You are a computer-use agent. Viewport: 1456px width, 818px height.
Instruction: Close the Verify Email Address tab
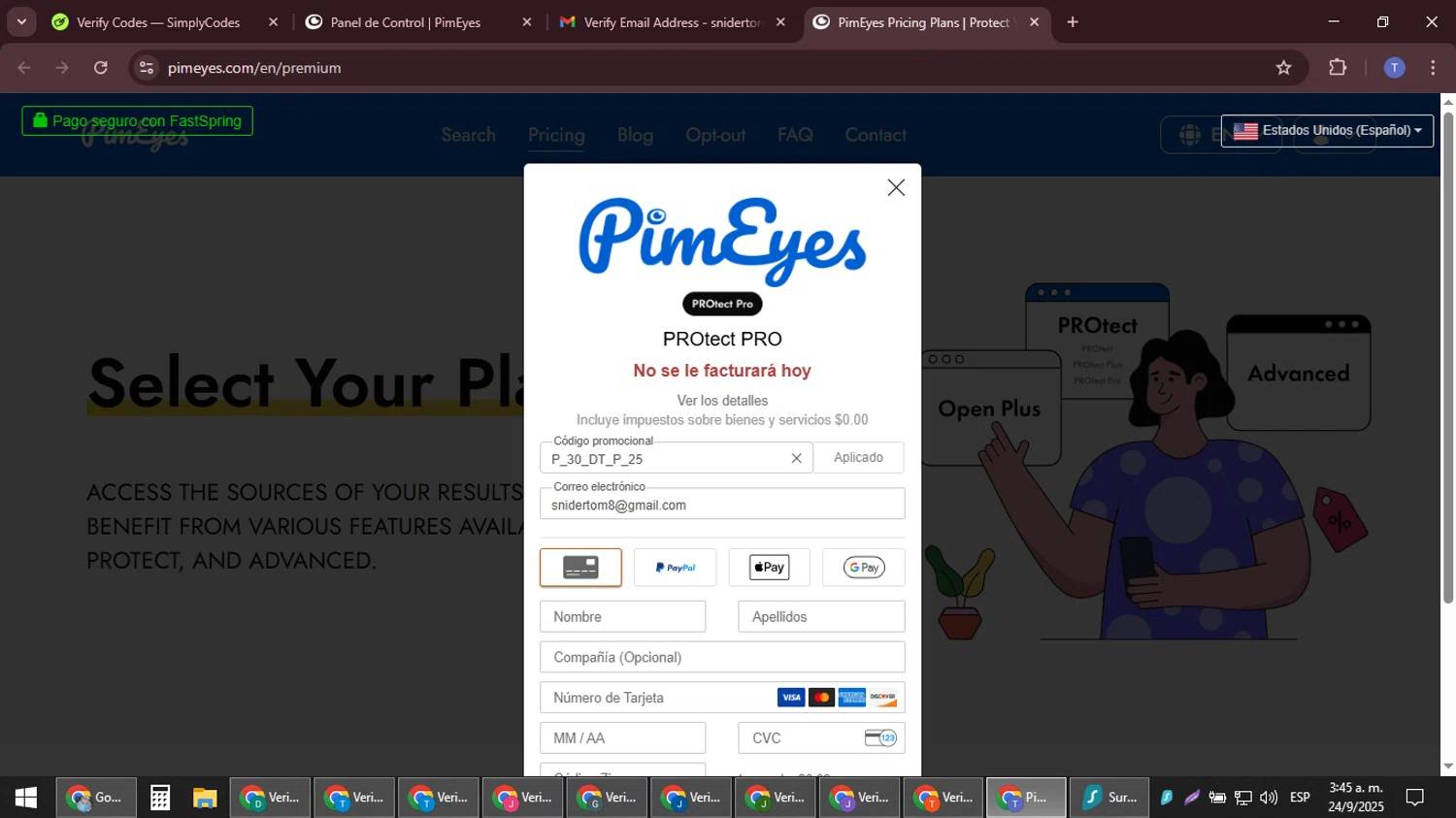(x=780, y=22)
